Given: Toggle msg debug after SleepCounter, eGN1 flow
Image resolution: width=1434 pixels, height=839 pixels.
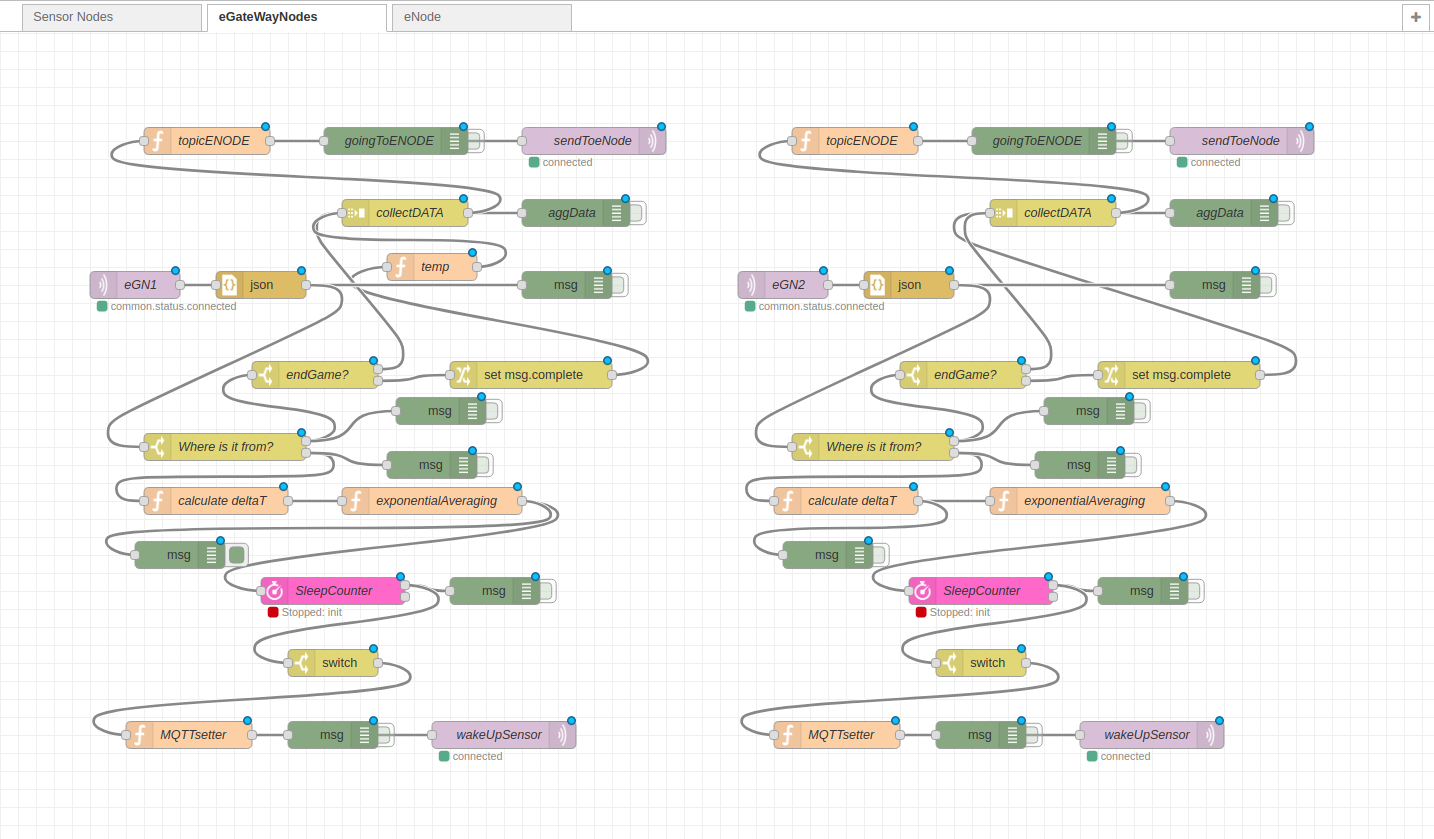Looking at the screenshot, I should 547,591.
